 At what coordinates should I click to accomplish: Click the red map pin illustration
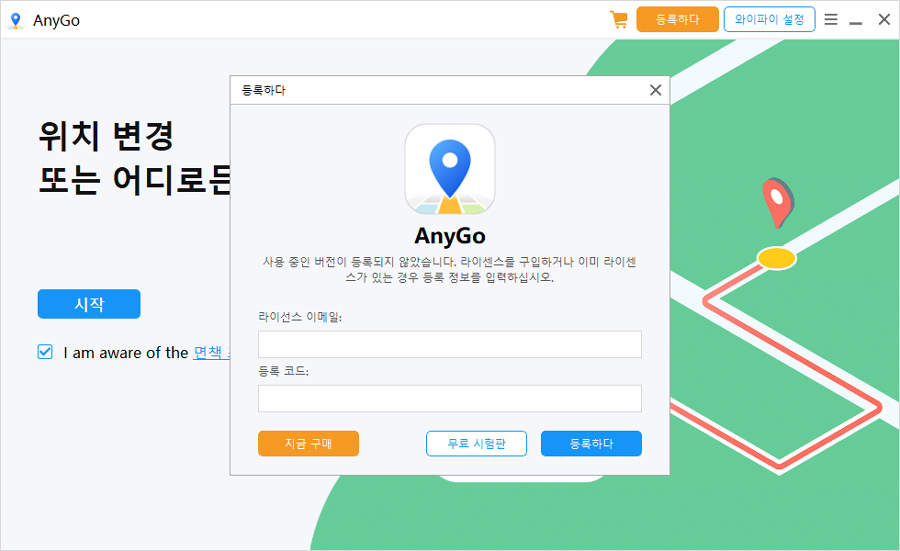(778, 203)
